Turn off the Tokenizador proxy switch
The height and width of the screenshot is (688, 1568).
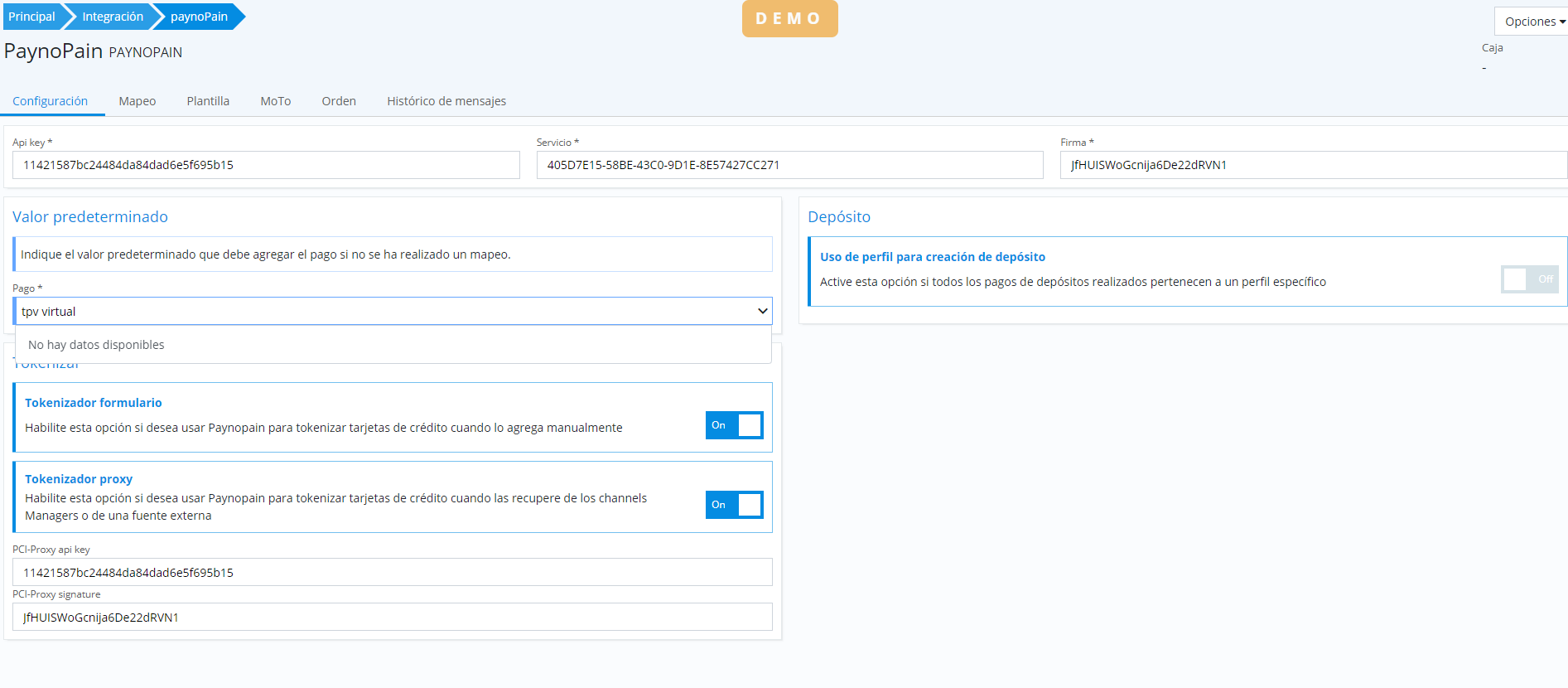(734, 505)
